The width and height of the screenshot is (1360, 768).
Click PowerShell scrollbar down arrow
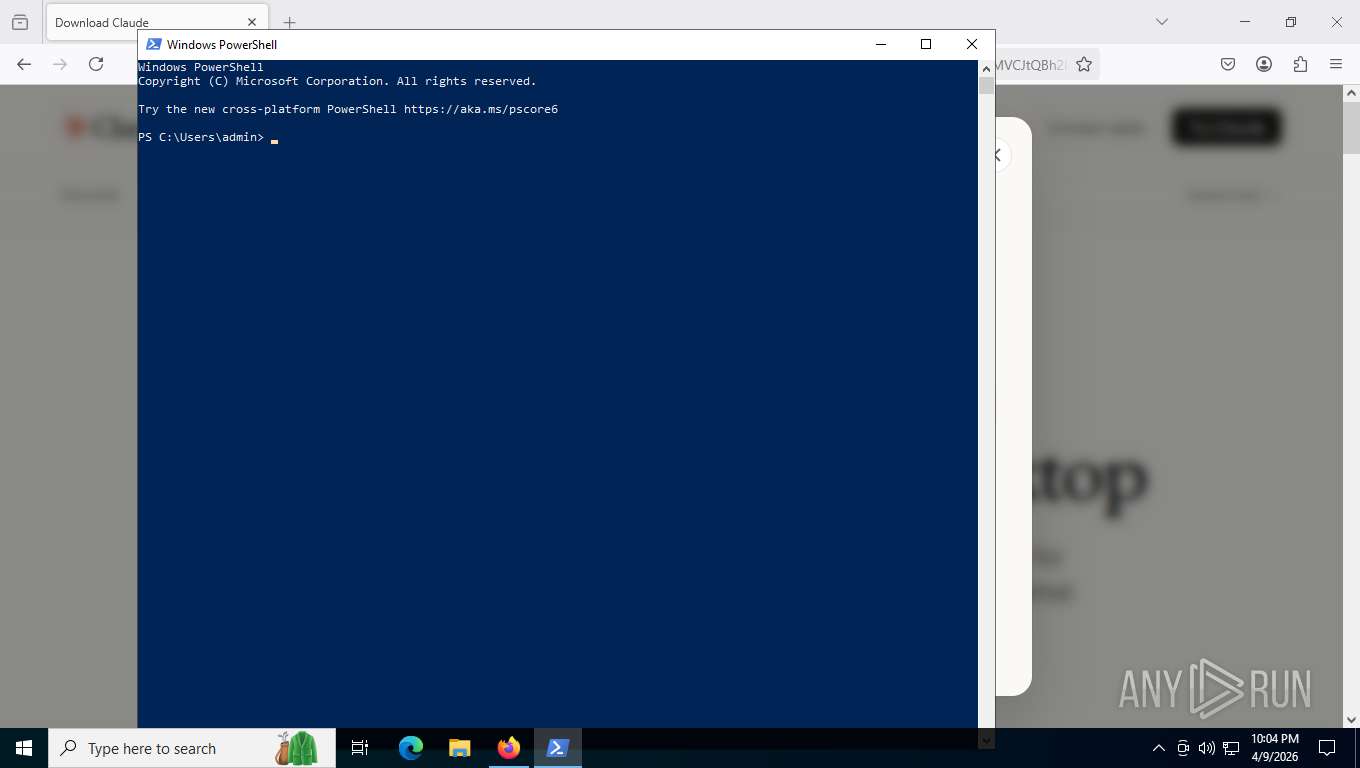[986, 740]
